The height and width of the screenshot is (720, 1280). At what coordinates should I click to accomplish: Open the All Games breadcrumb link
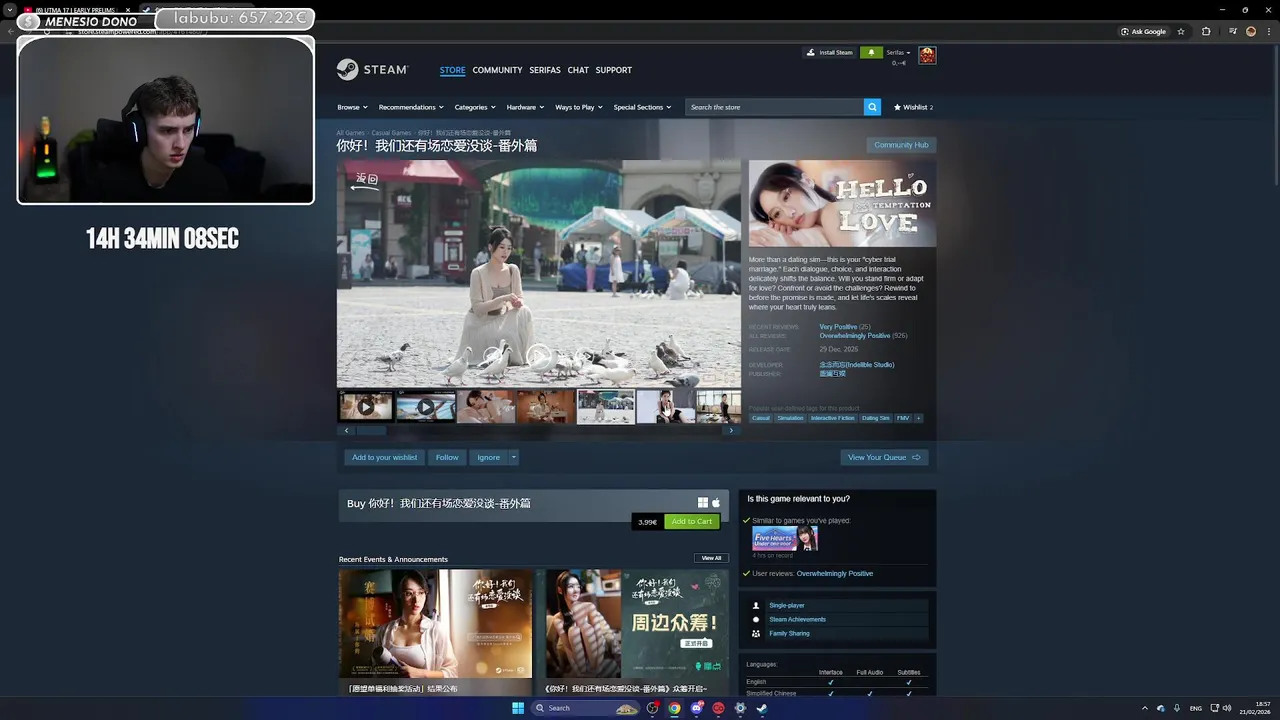pos(350,132)
